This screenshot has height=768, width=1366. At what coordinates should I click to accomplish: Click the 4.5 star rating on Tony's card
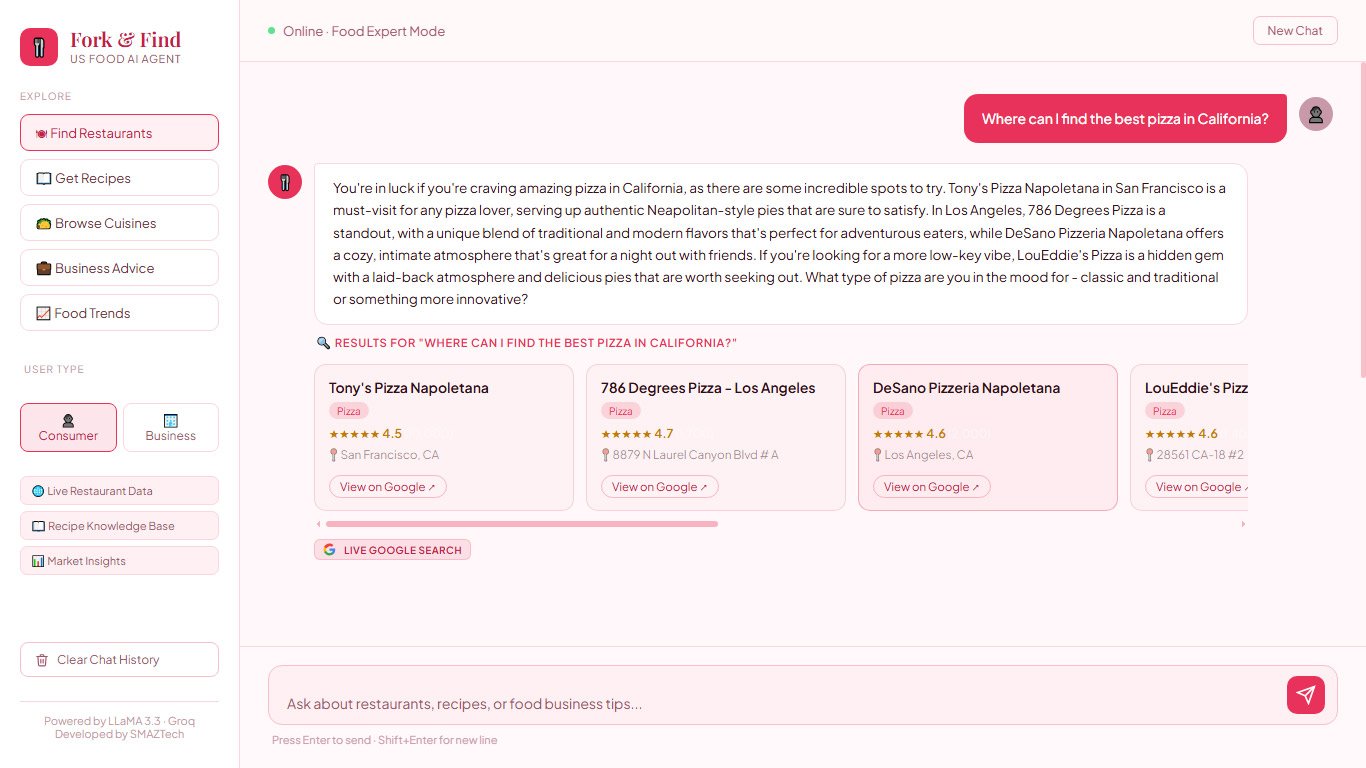365,434
